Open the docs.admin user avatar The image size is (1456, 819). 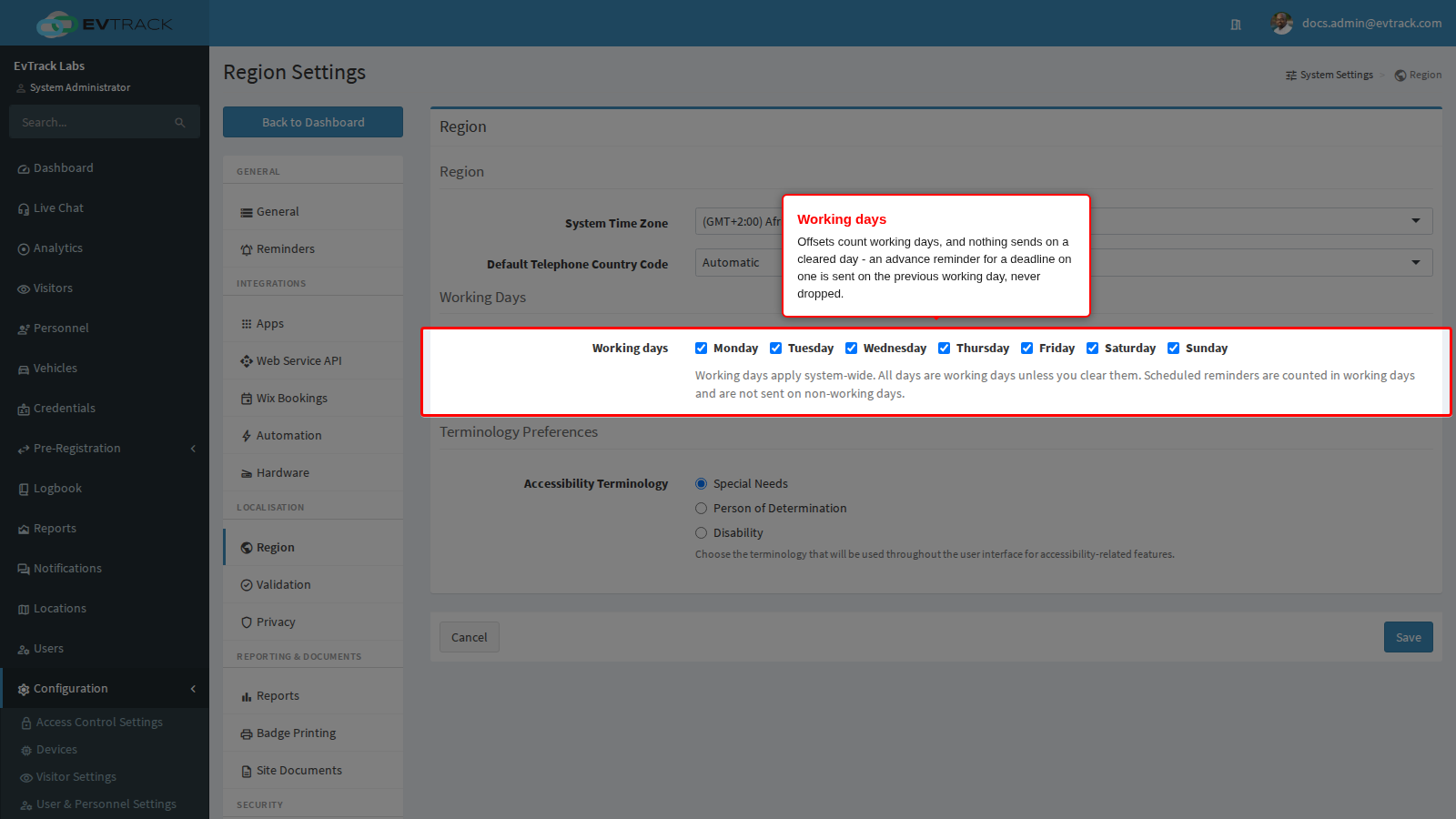[1282, 24]
